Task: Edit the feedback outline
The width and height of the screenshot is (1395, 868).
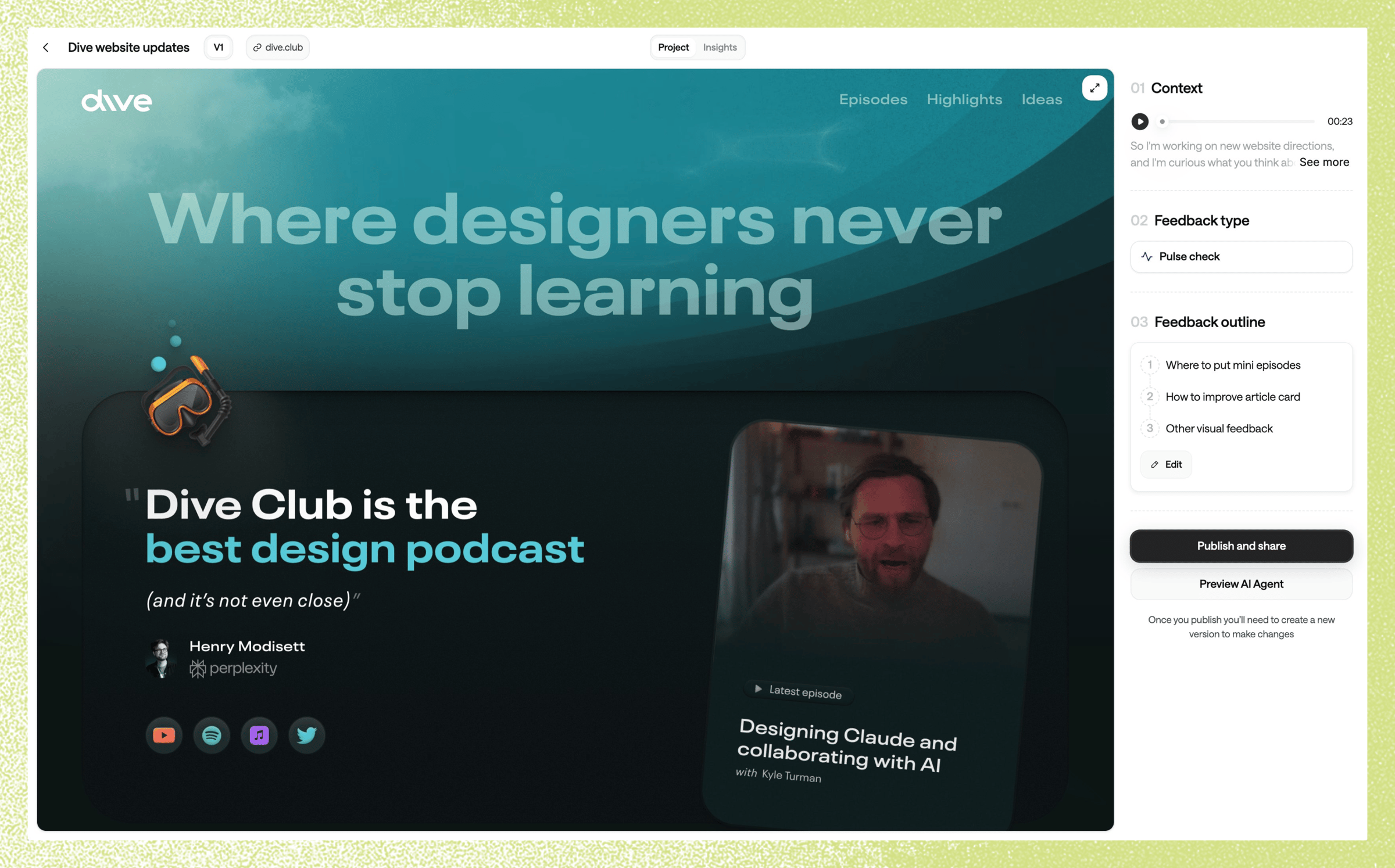Action: point(1166,464)
